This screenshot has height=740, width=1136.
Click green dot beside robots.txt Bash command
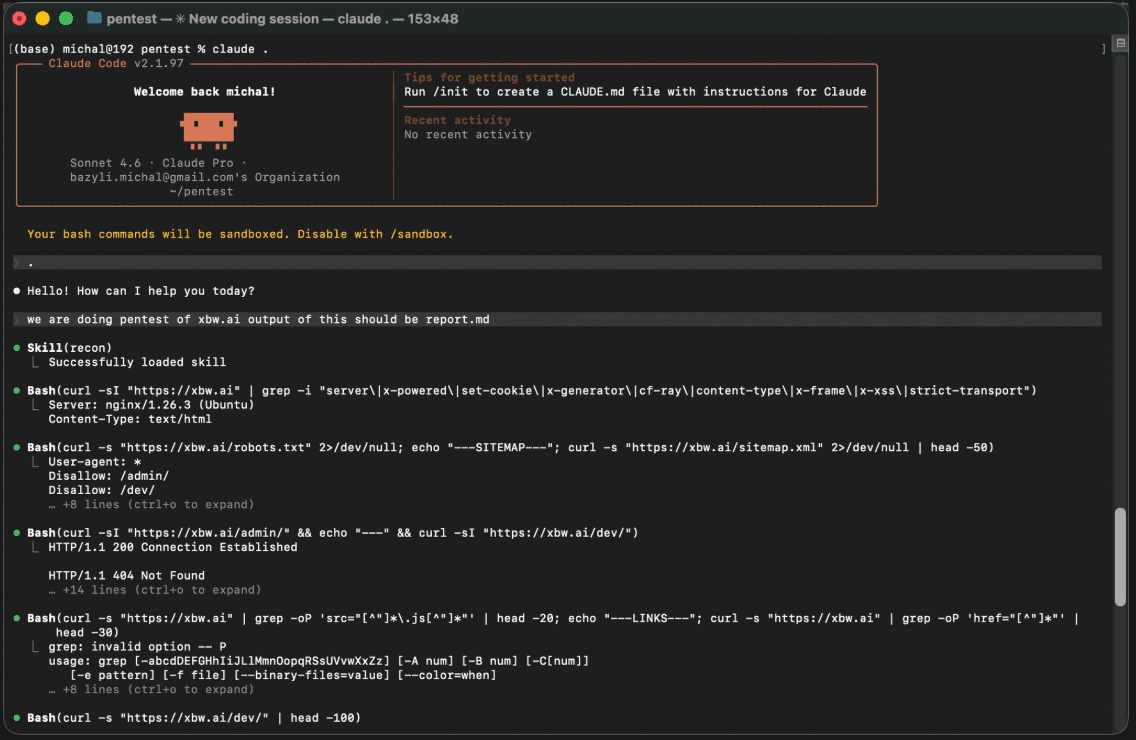(x=17, y=447)
